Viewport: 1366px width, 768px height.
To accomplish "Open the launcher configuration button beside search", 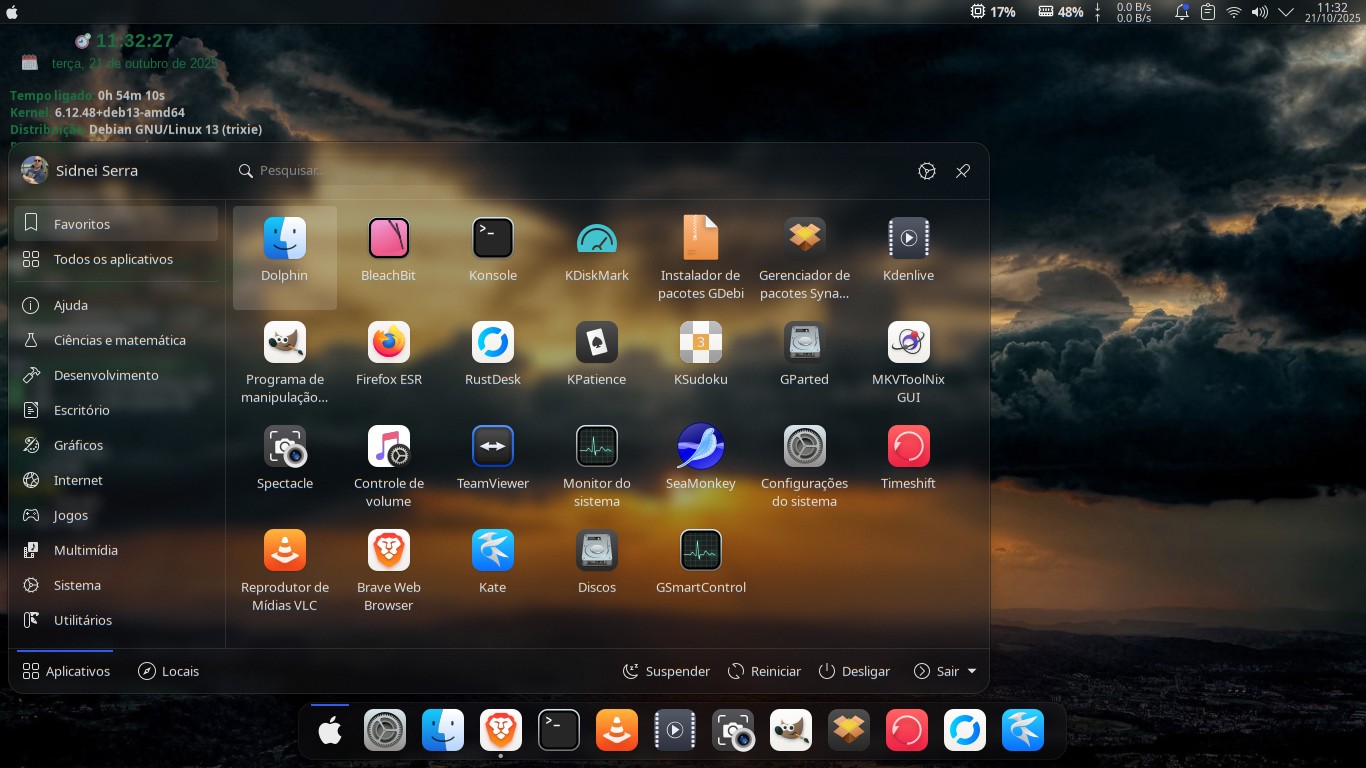I will (926, 171).
